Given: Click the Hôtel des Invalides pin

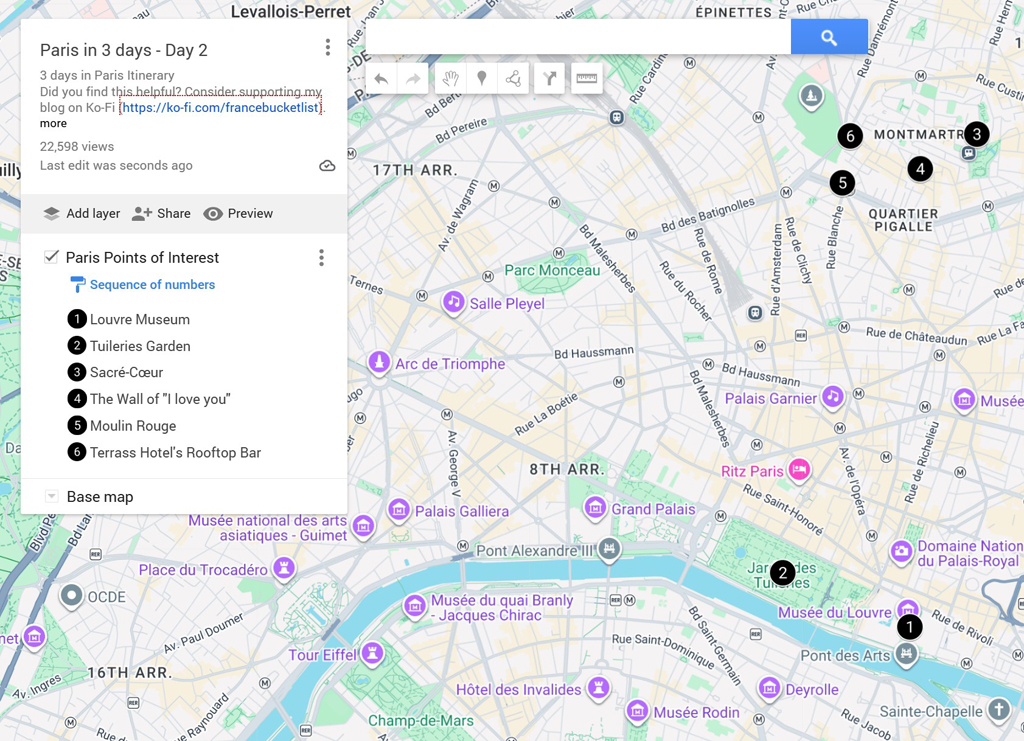Looking at the screenshot, I should [598, 687].
